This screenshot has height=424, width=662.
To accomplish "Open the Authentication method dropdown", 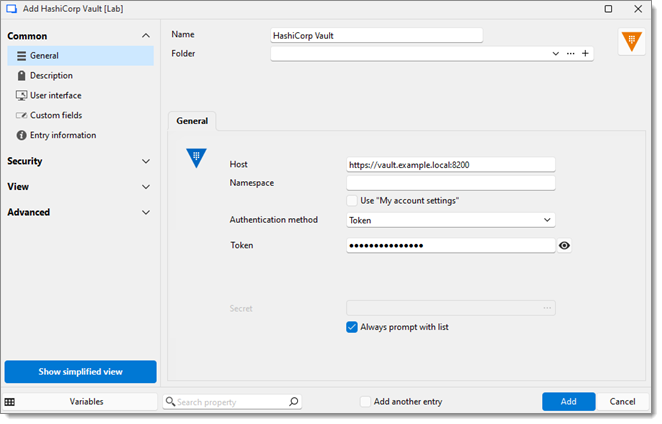I will tap(450, 220).
